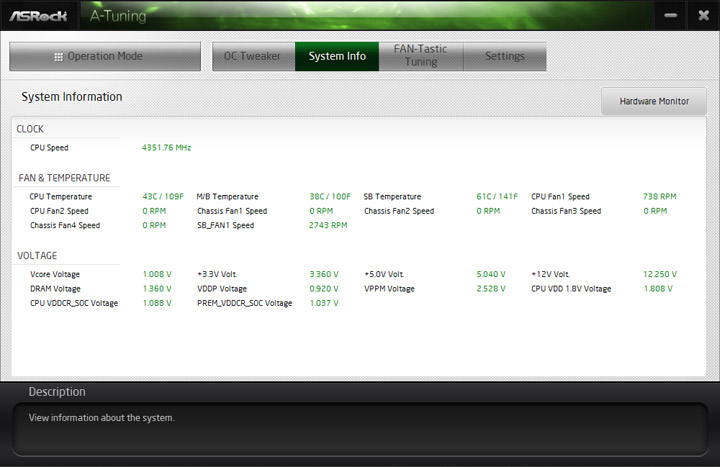Minimize the A-Tuning window
The image size is (720, 467).
click(670, 16)
